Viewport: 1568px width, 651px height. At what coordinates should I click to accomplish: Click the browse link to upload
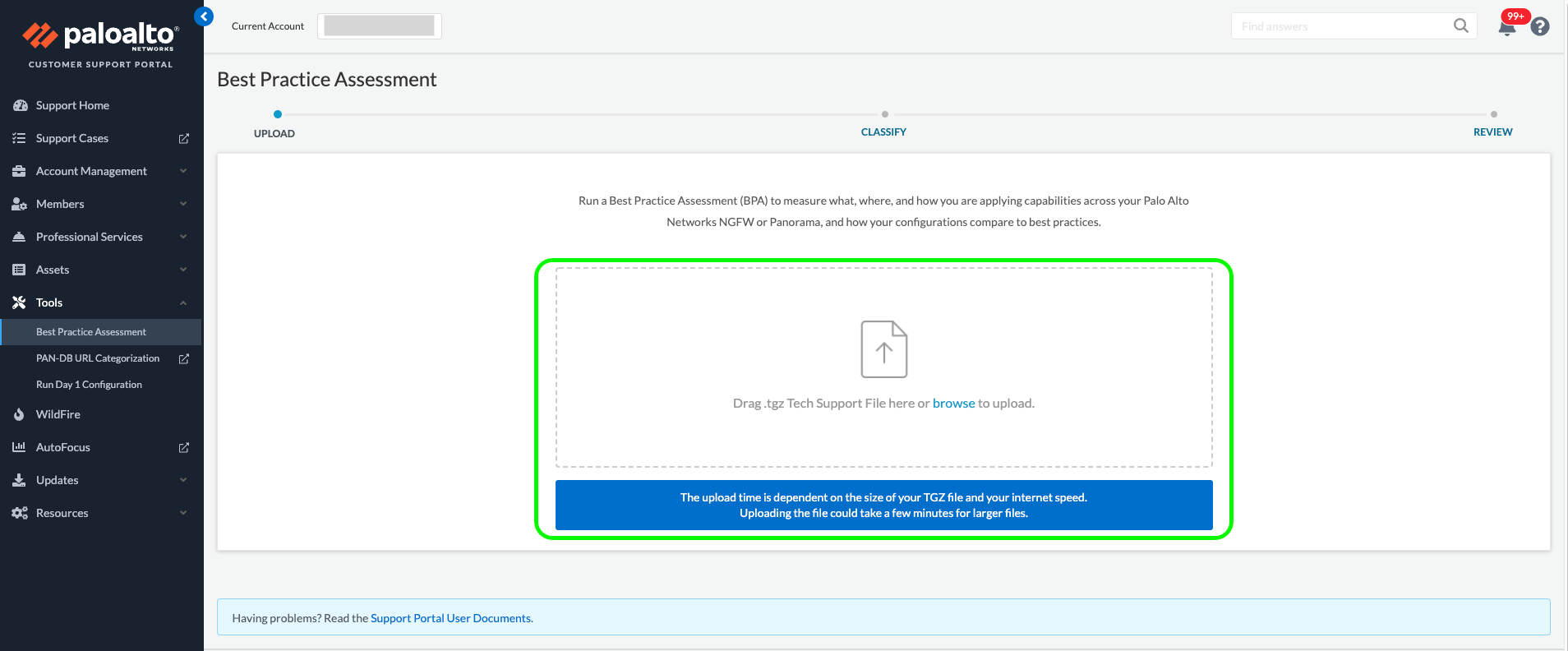click(x=953, y=403)
